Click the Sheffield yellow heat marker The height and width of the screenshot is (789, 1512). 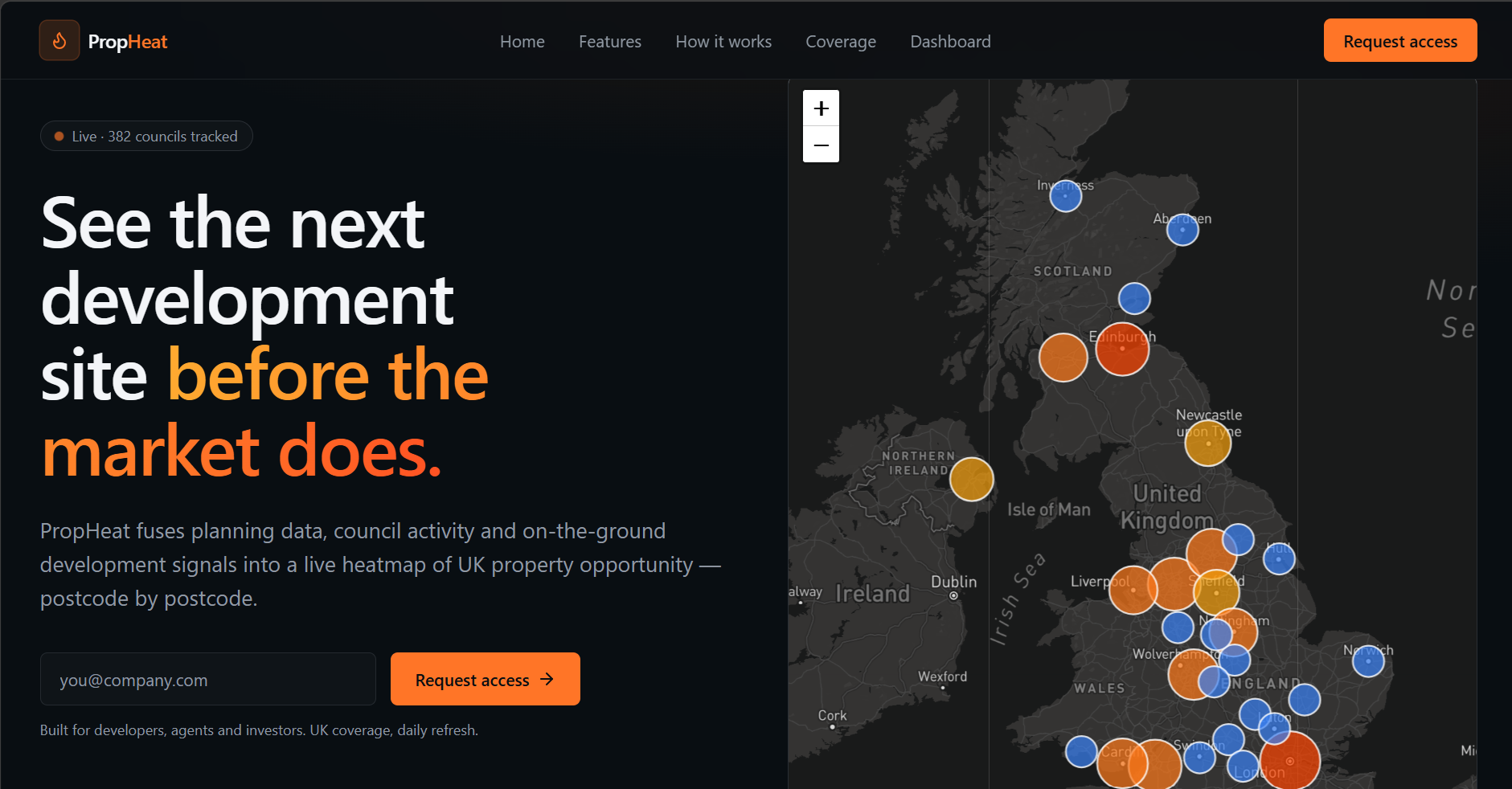click(1216, 593)
